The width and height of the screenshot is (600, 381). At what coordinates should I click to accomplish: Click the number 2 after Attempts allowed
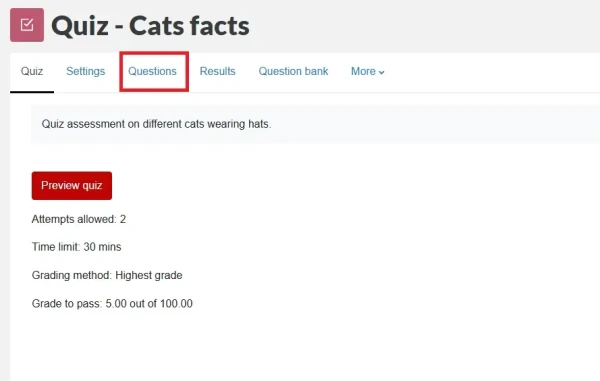[x=123, y=219]
